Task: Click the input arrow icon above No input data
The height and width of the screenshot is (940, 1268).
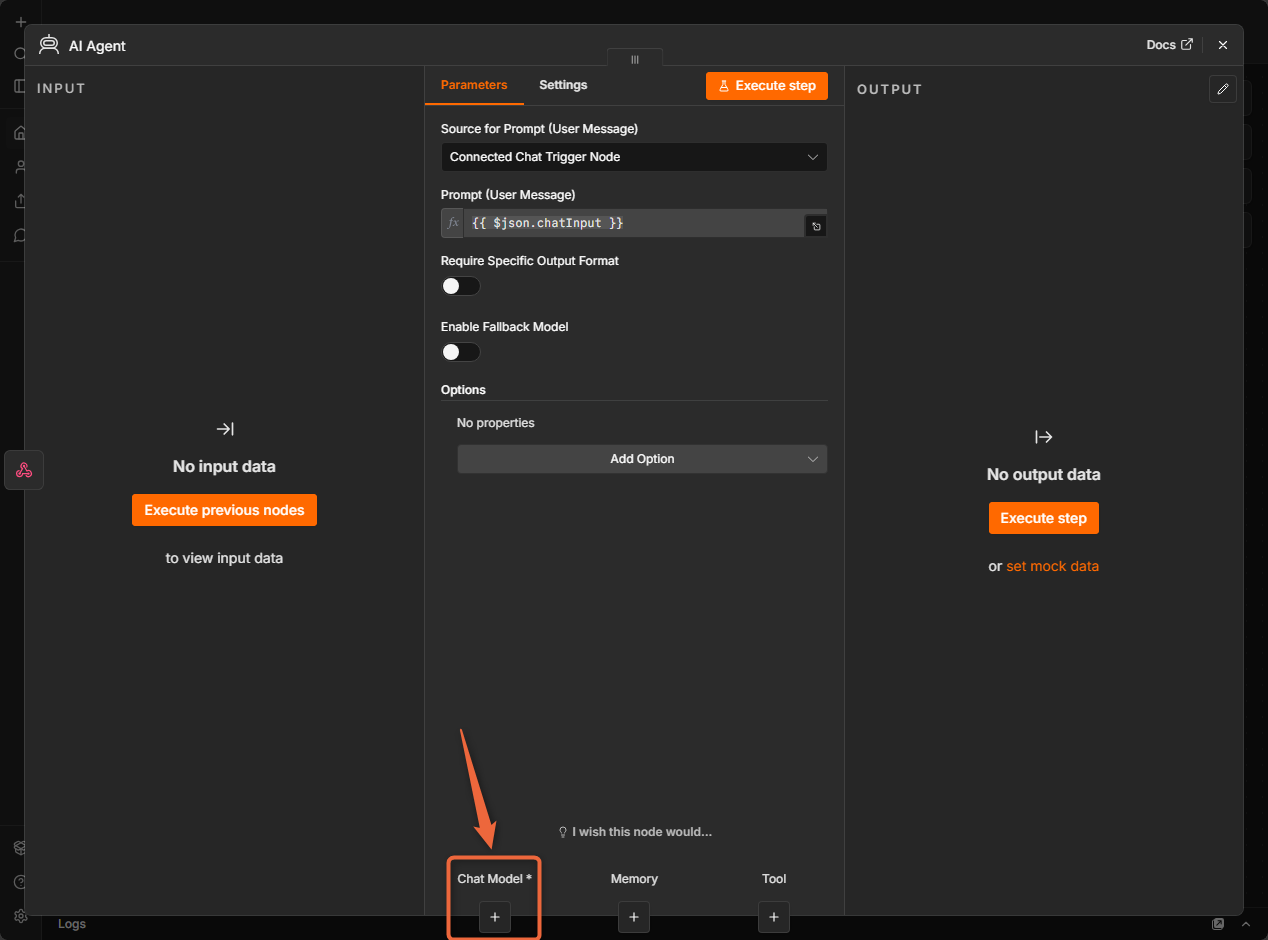Action: (x=225, y=429)
